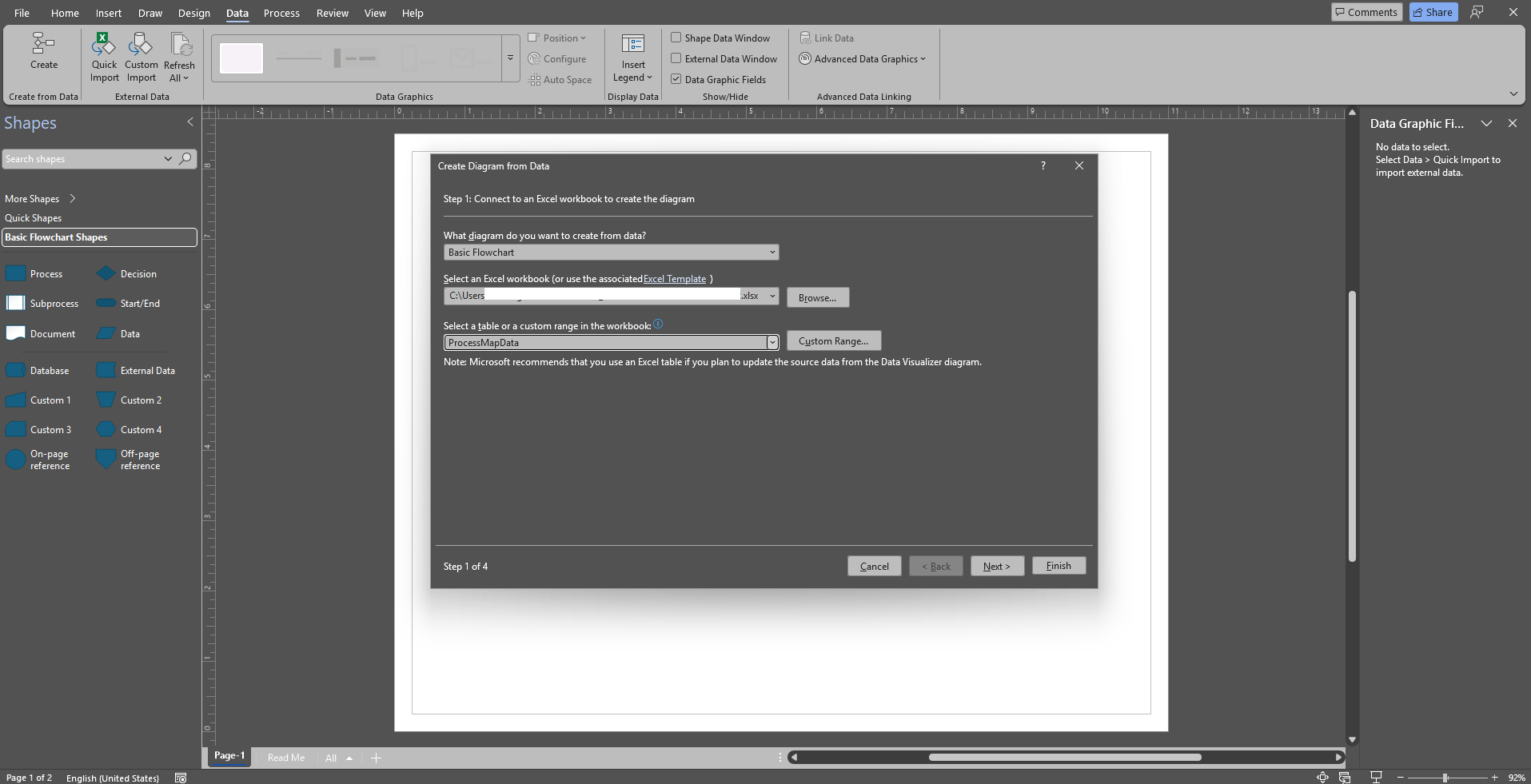Open the Excel Template link
This screenshot has width=1531, height=784.
tap(675, 279)
